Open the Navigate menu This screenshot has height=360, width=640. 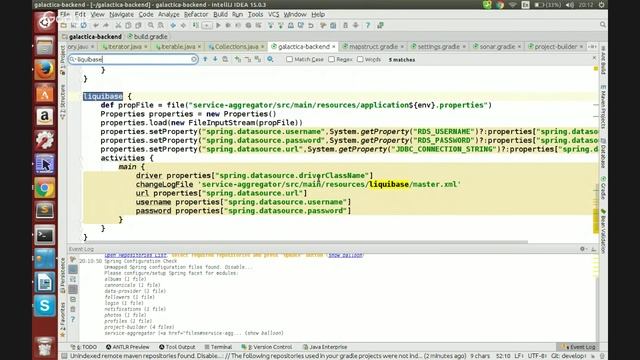coord(121,14)
